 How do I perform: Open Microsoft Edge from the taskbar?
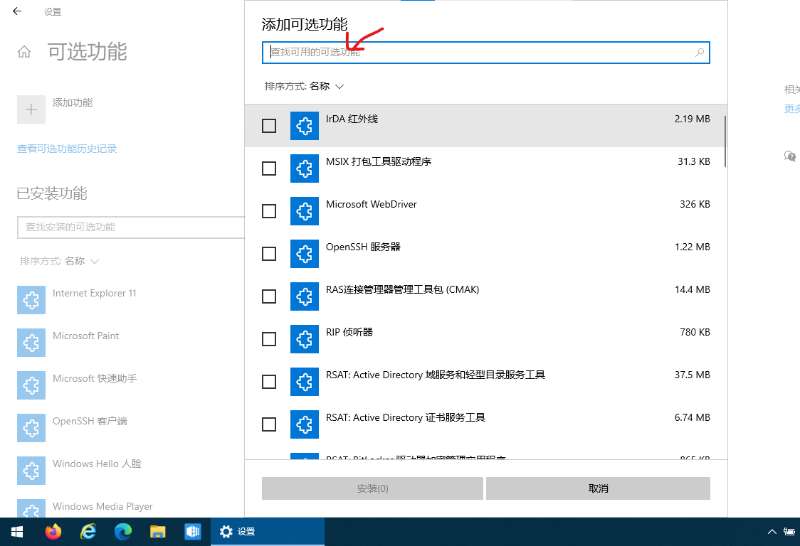(123, 532)
